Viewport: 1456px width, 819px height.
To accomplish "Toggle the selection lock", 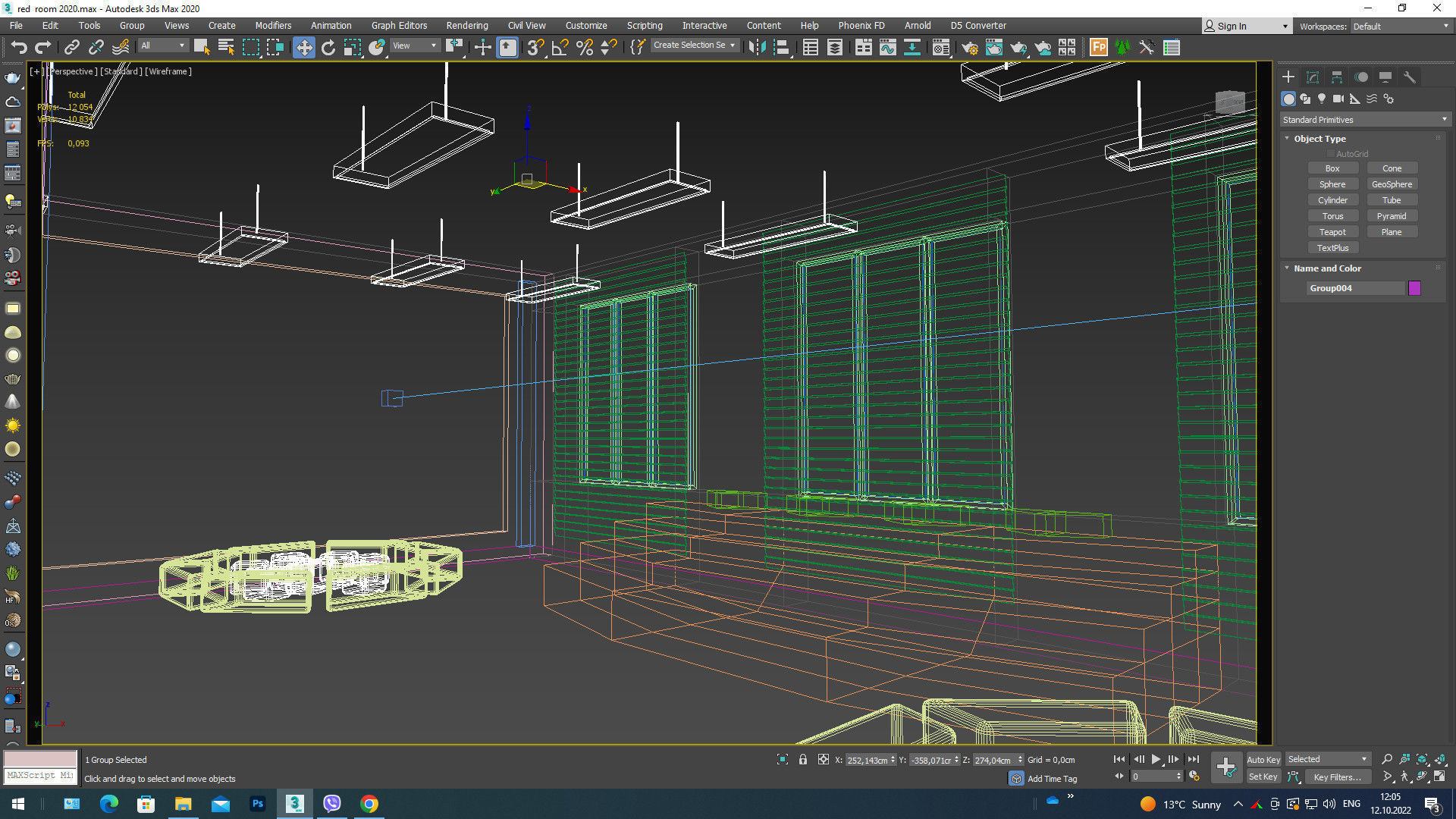I will pyautogui.click(x=803, y=759).
